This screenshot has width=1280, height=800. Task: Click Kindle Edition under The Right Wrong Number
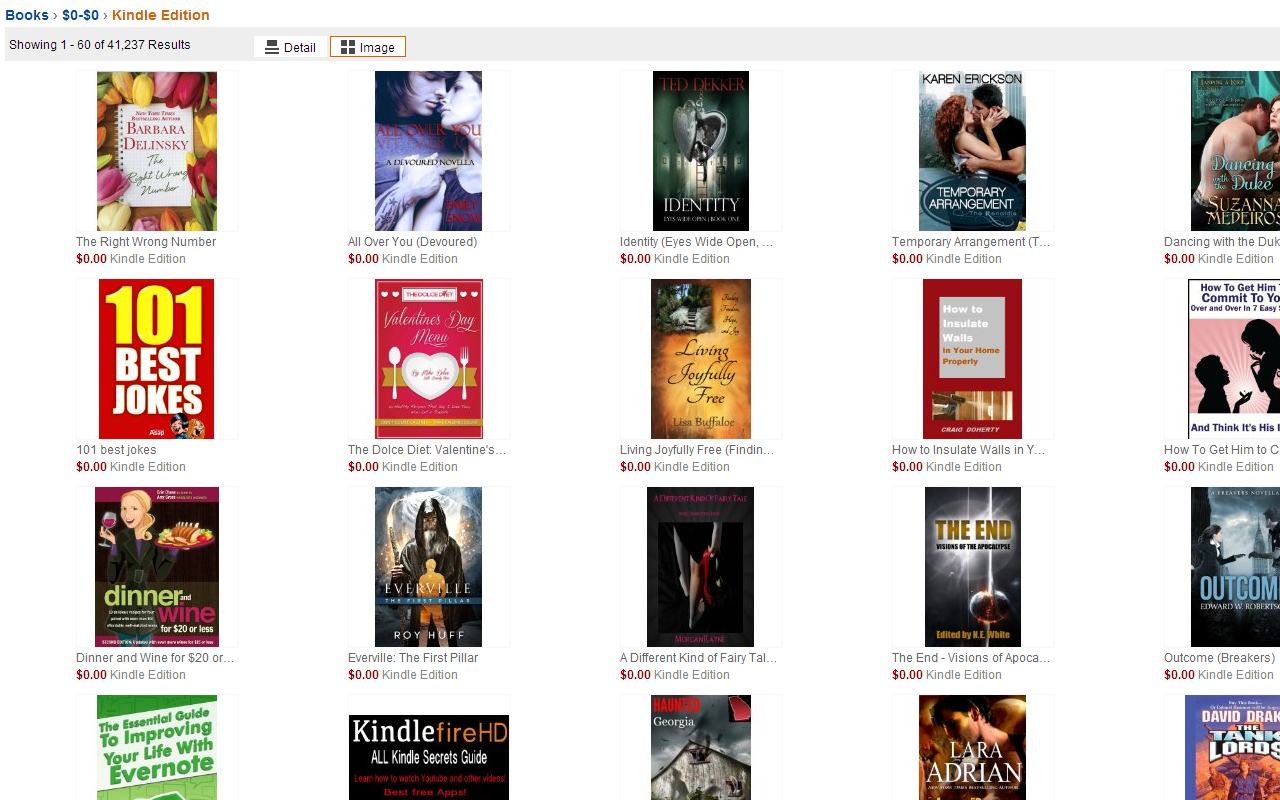148,259
